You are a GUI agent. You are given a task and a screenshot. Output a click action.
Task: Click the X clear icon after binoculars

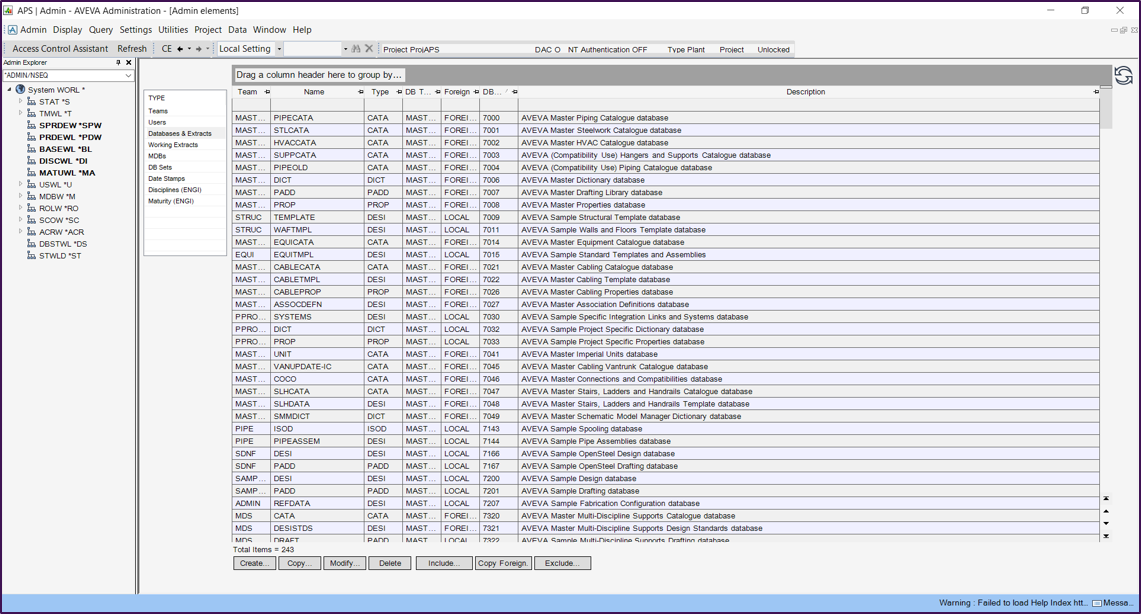[x=369, y=49]
